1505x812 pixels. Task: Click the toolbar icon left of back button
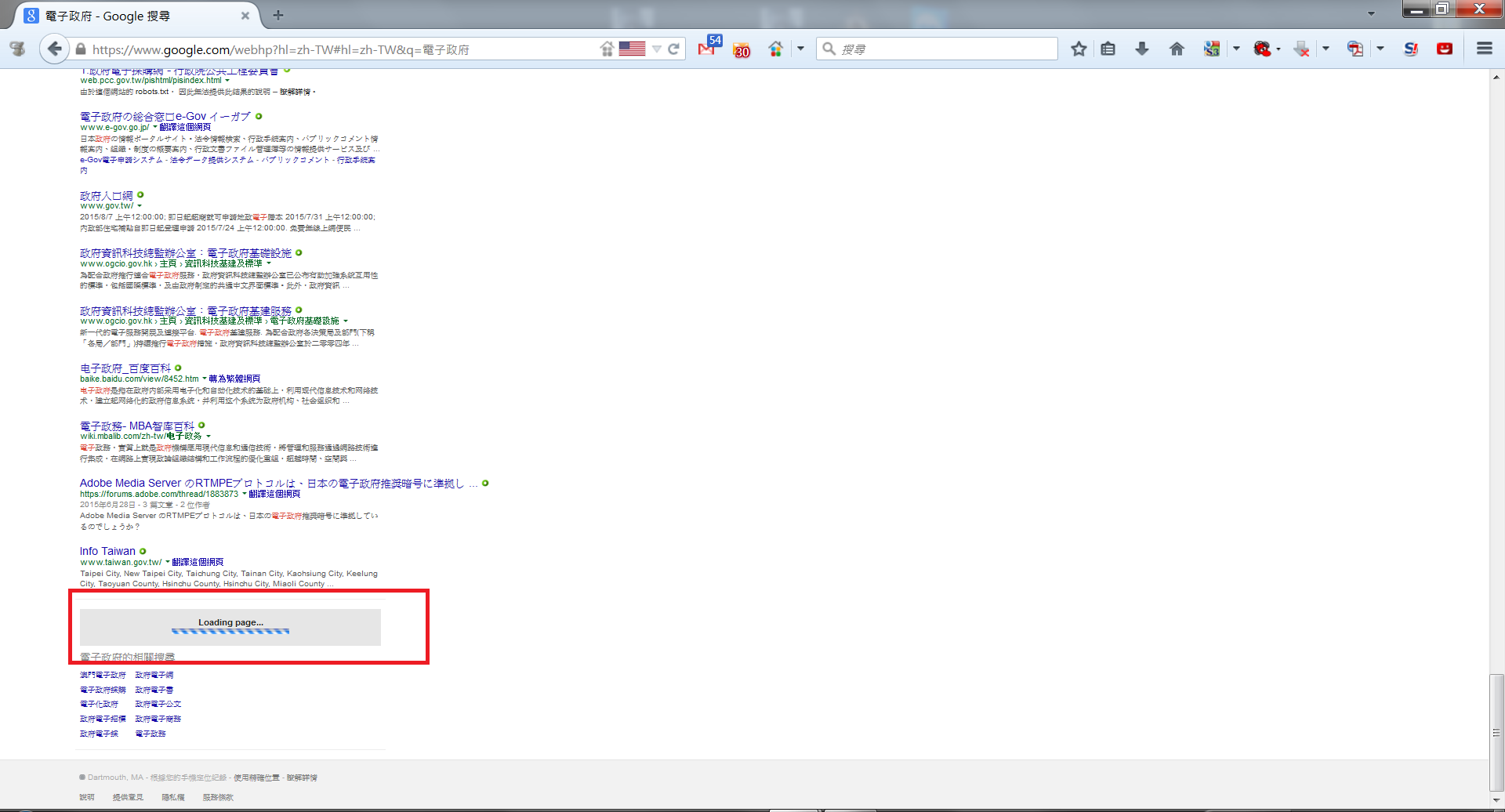17,49
